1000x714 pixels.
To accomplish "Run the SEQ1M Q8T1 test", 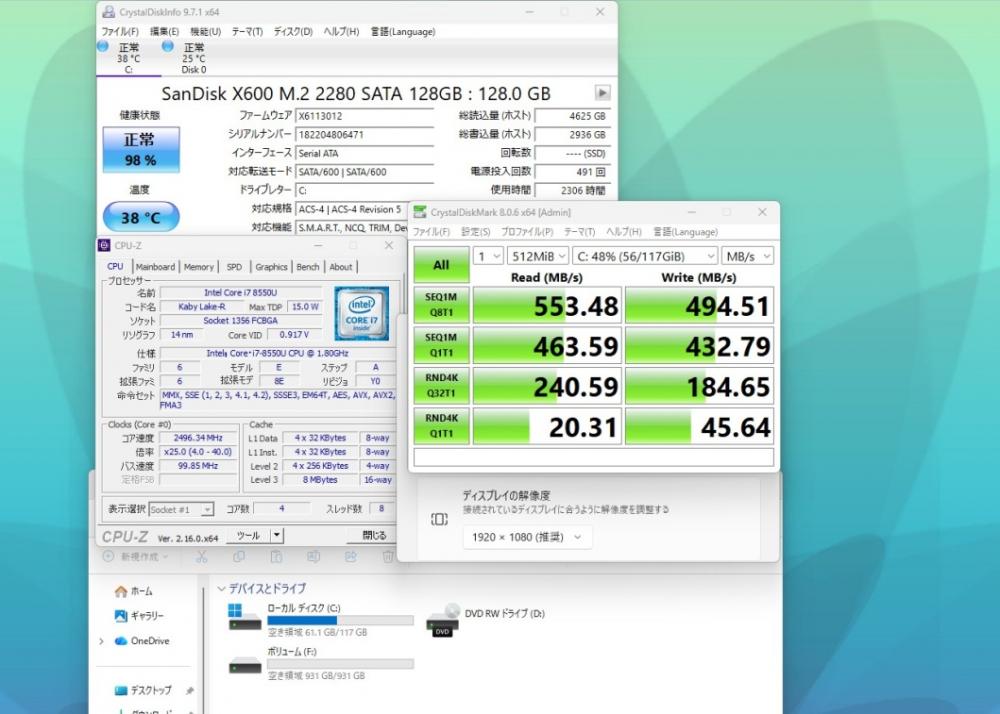I will click(441, 305).
